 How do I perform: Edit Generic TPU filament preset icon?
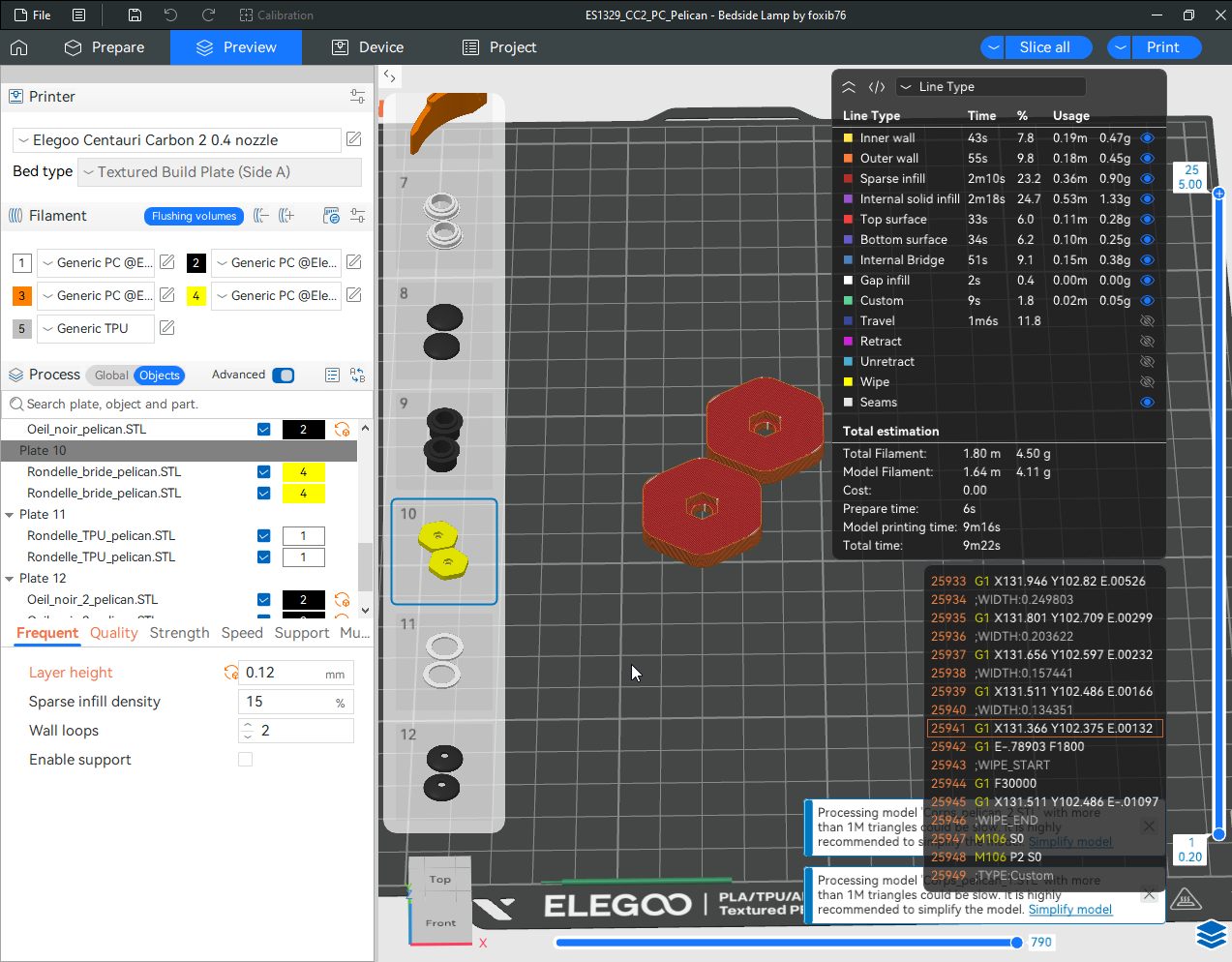pos(166,328)
